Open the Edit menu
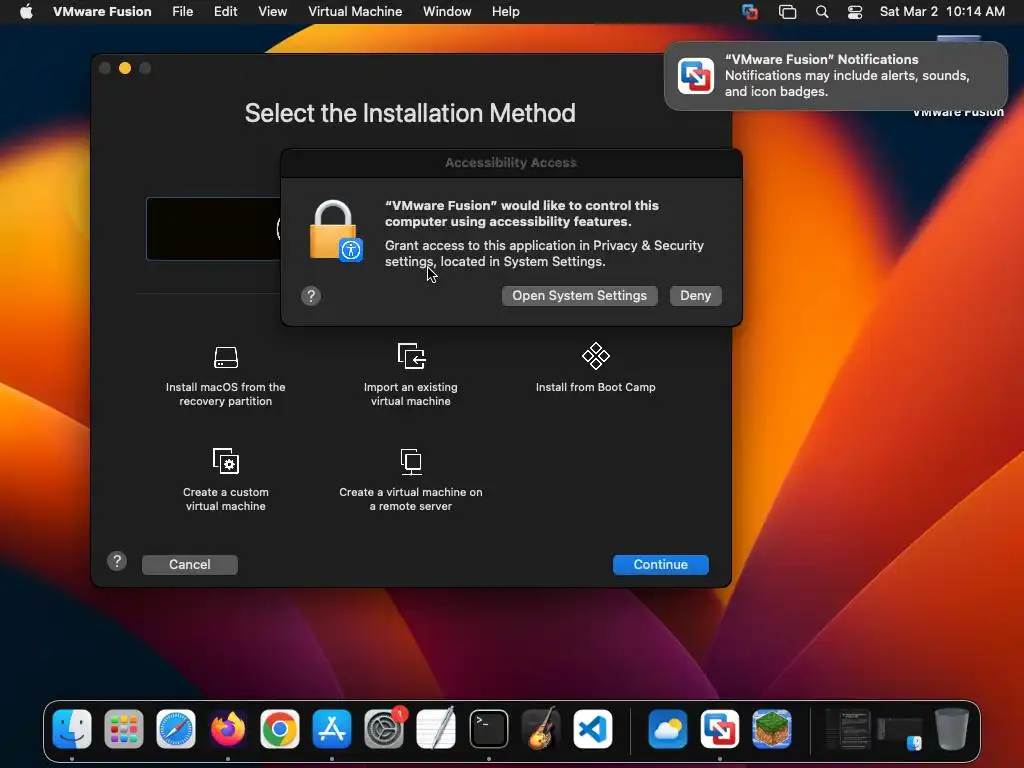The width and height of the screenshot is (1024, 768). (x=225, y=12)
